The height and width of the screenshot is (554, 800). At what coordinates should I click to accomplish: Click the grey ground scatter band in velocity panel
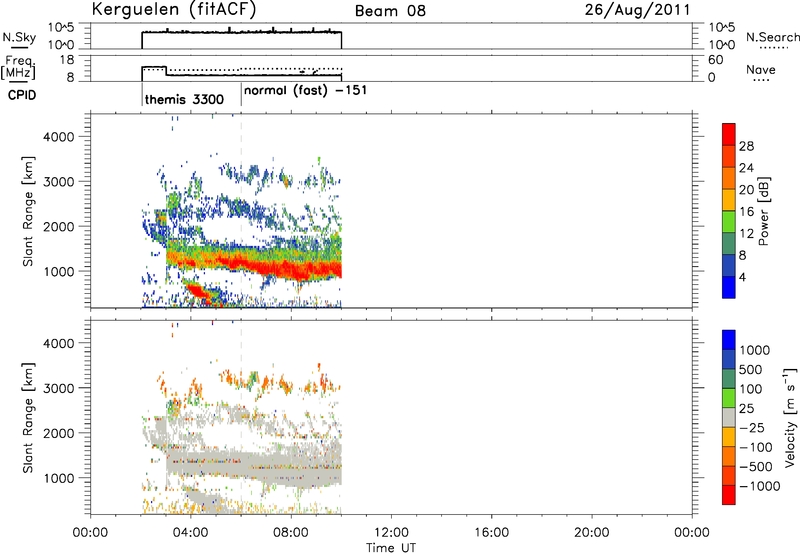(255, 467)
